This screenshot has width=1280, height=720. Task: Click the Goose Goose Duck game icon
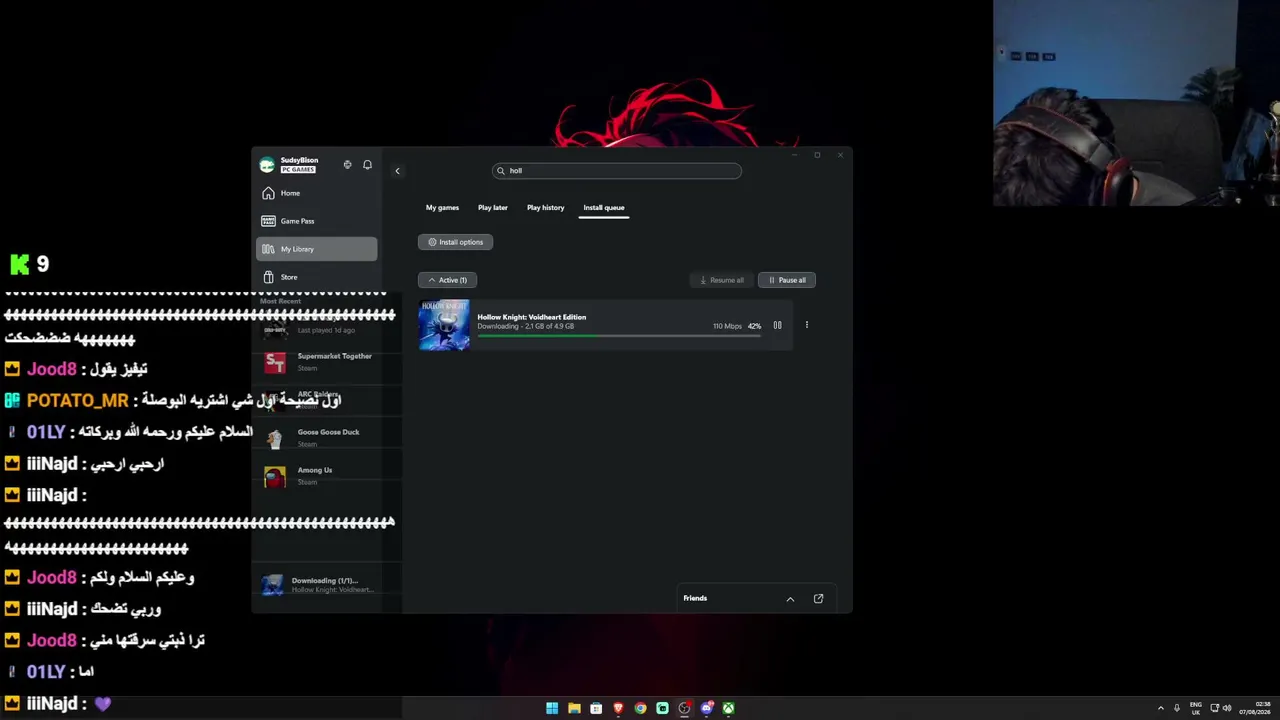tap(275, 438)
